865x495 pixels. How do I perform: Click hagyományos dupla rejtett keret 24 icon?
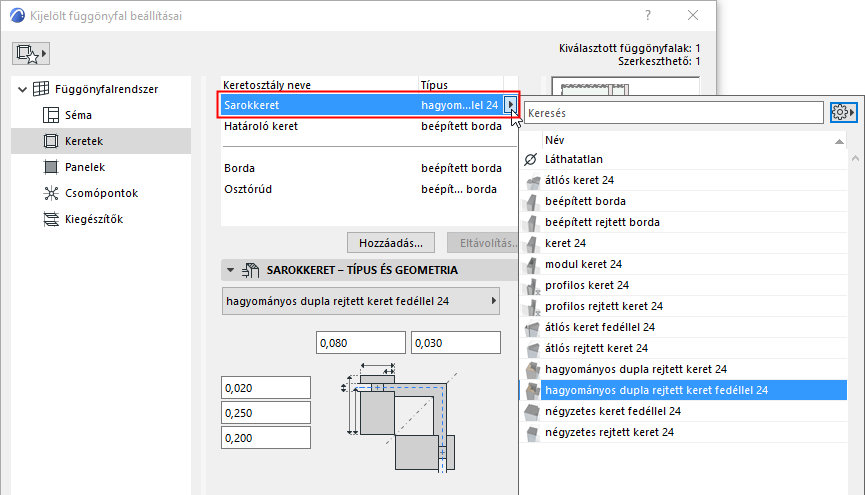532,369
